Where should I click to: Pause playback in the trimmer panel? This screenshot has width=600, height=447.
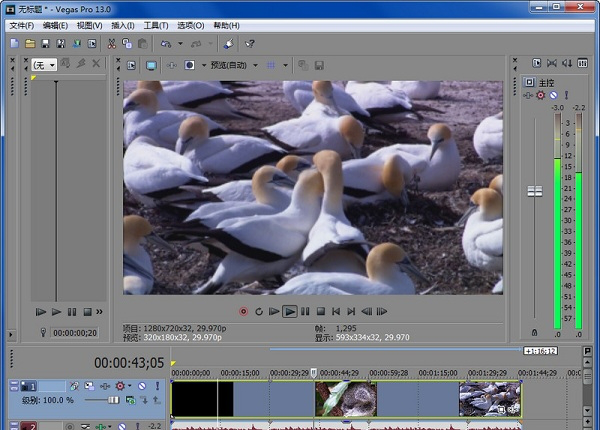[x=72, y=312]
